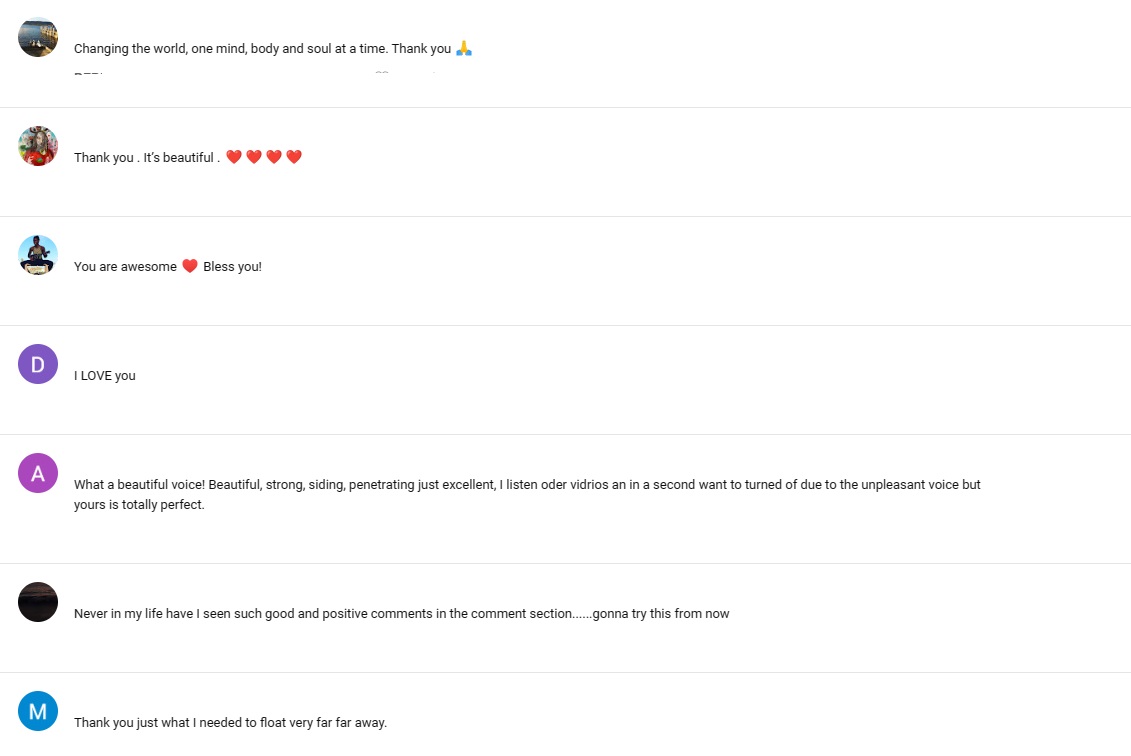Open the dark sunset profile avatar

coord(38,602)
